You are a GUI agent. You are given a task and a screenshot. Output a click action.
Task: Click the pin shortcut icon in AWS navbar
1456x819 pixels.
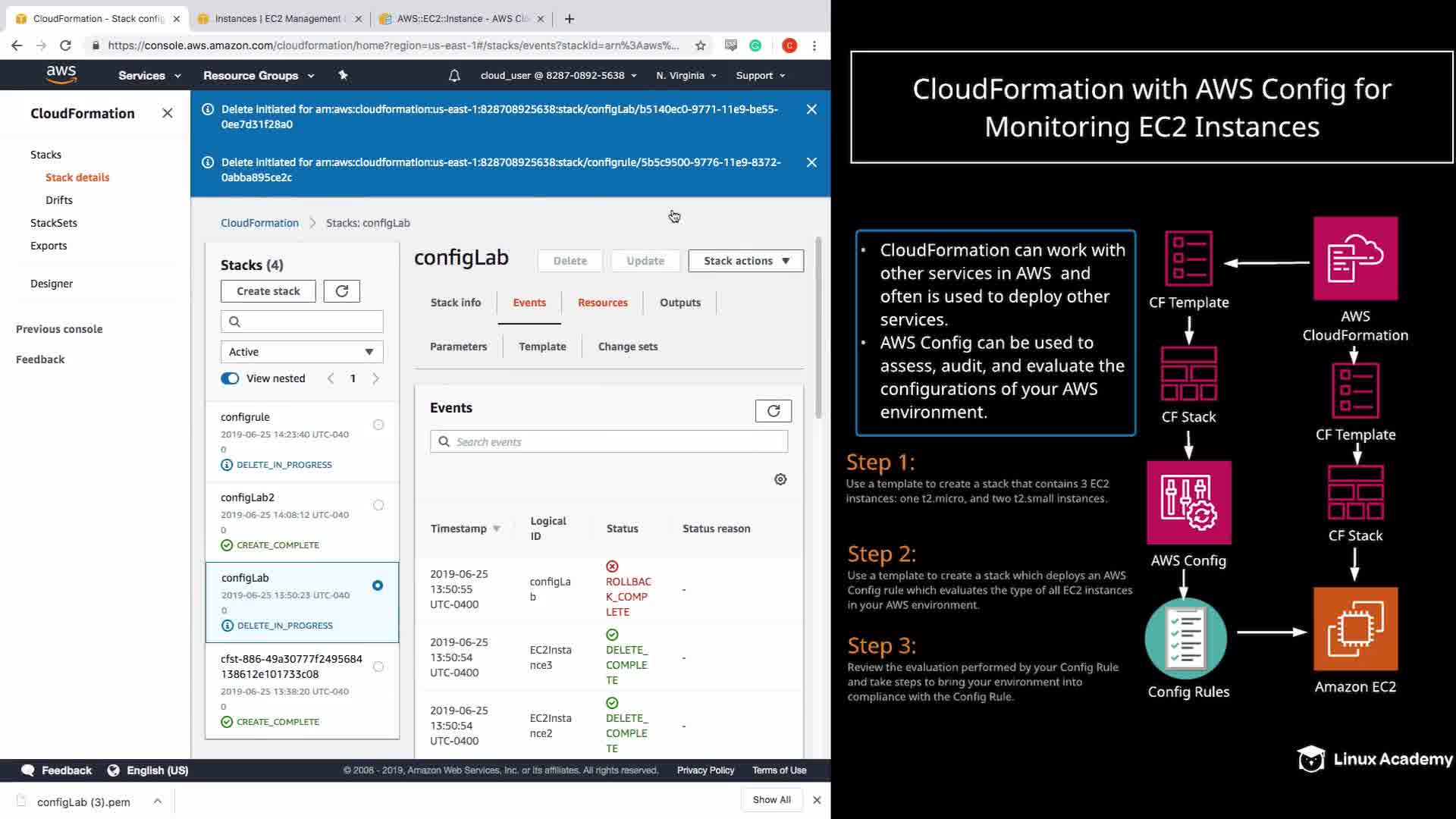[x=343, y=75]
